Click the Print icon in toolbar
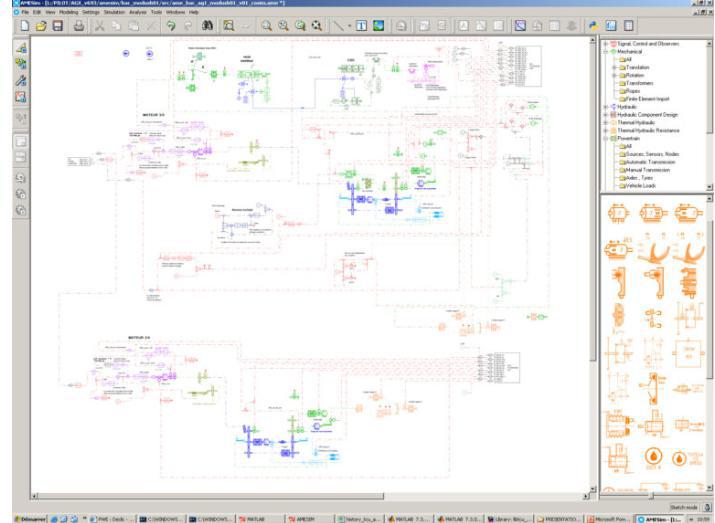This screenshot has width=715, height=523. click(x=79, y=26)
